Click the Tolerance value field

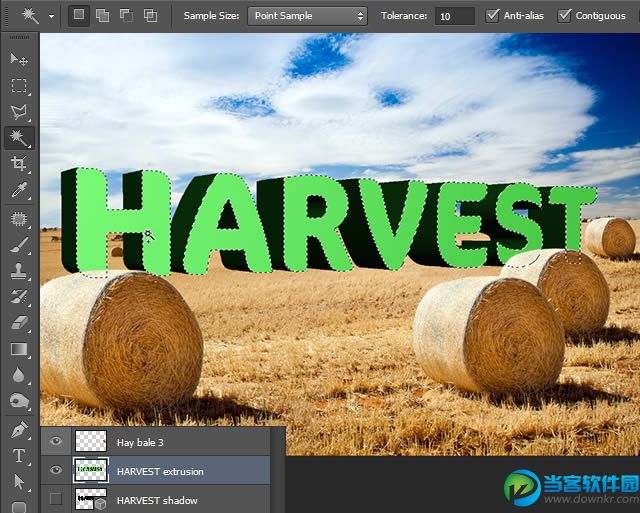click(454, 16)
